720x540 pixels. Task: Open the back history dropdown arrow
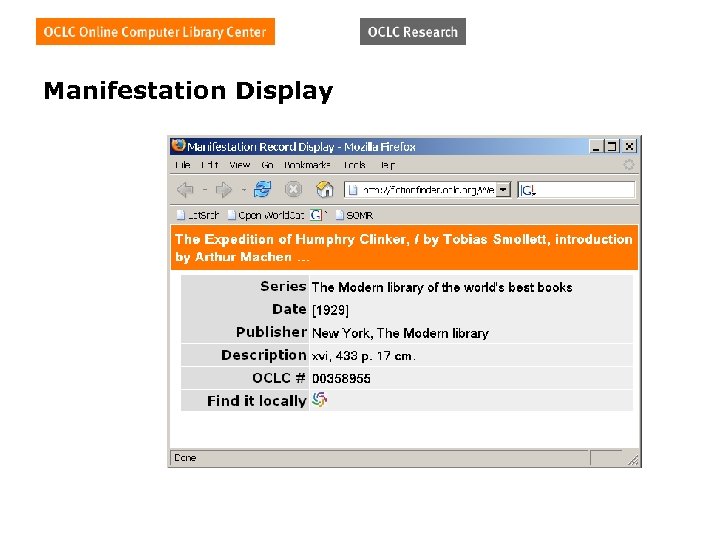(205, 189)
